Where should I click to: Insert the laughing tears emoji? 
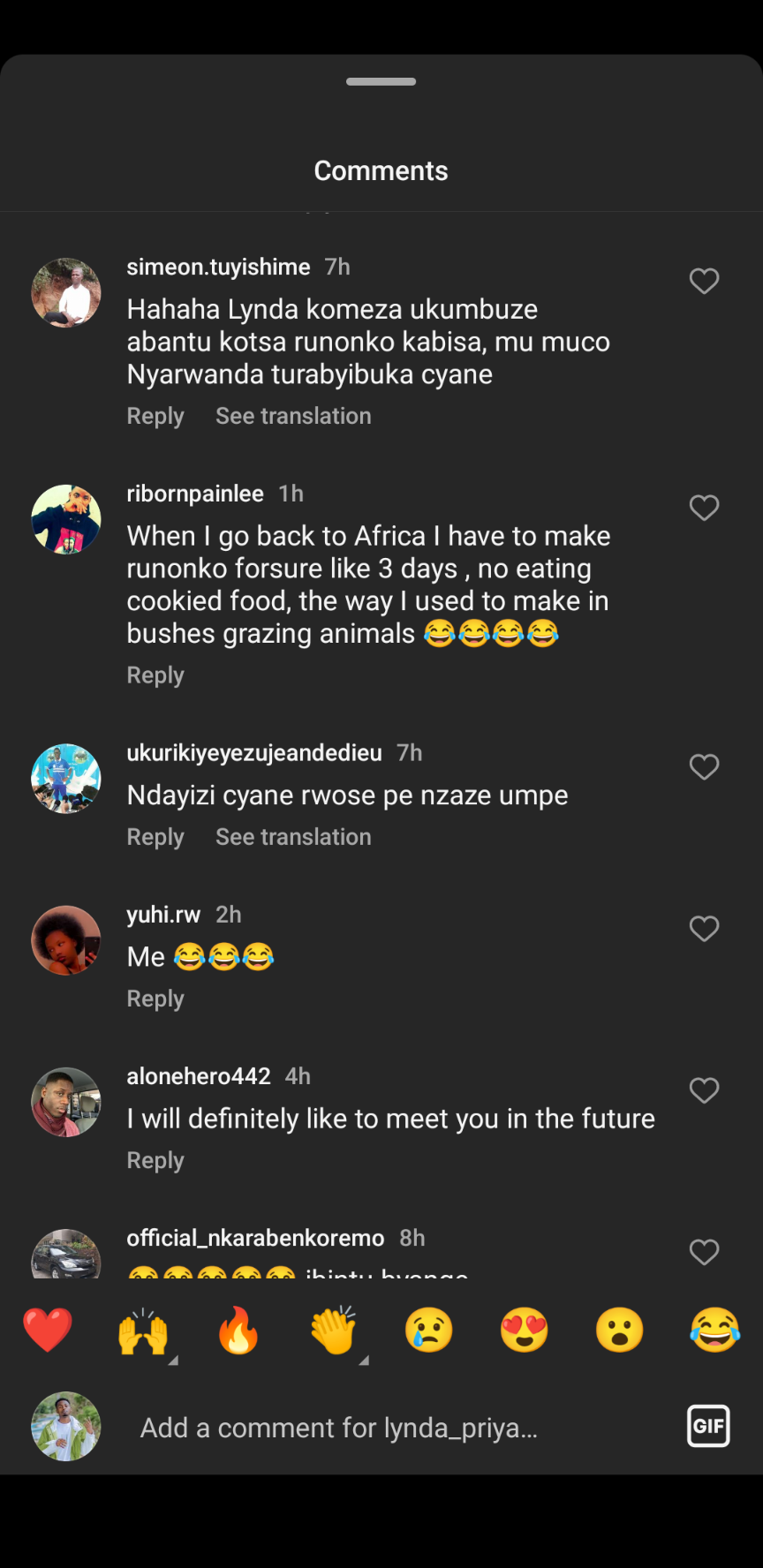(x=715, y=1331)
